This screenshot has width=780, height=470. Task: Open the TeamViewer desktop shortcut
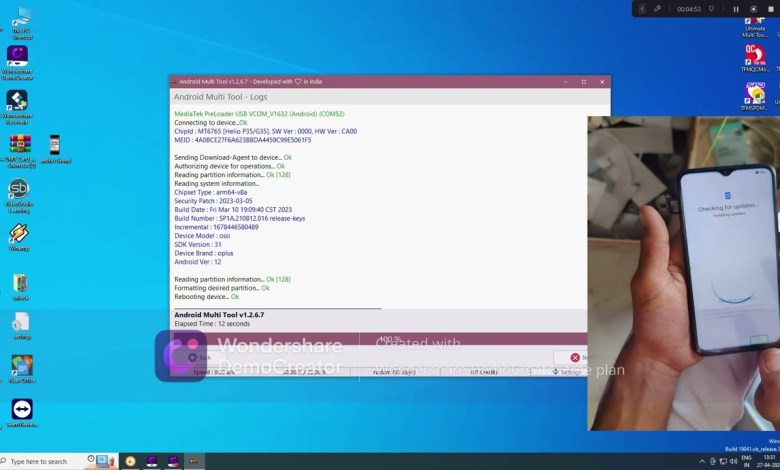[21, 411]
